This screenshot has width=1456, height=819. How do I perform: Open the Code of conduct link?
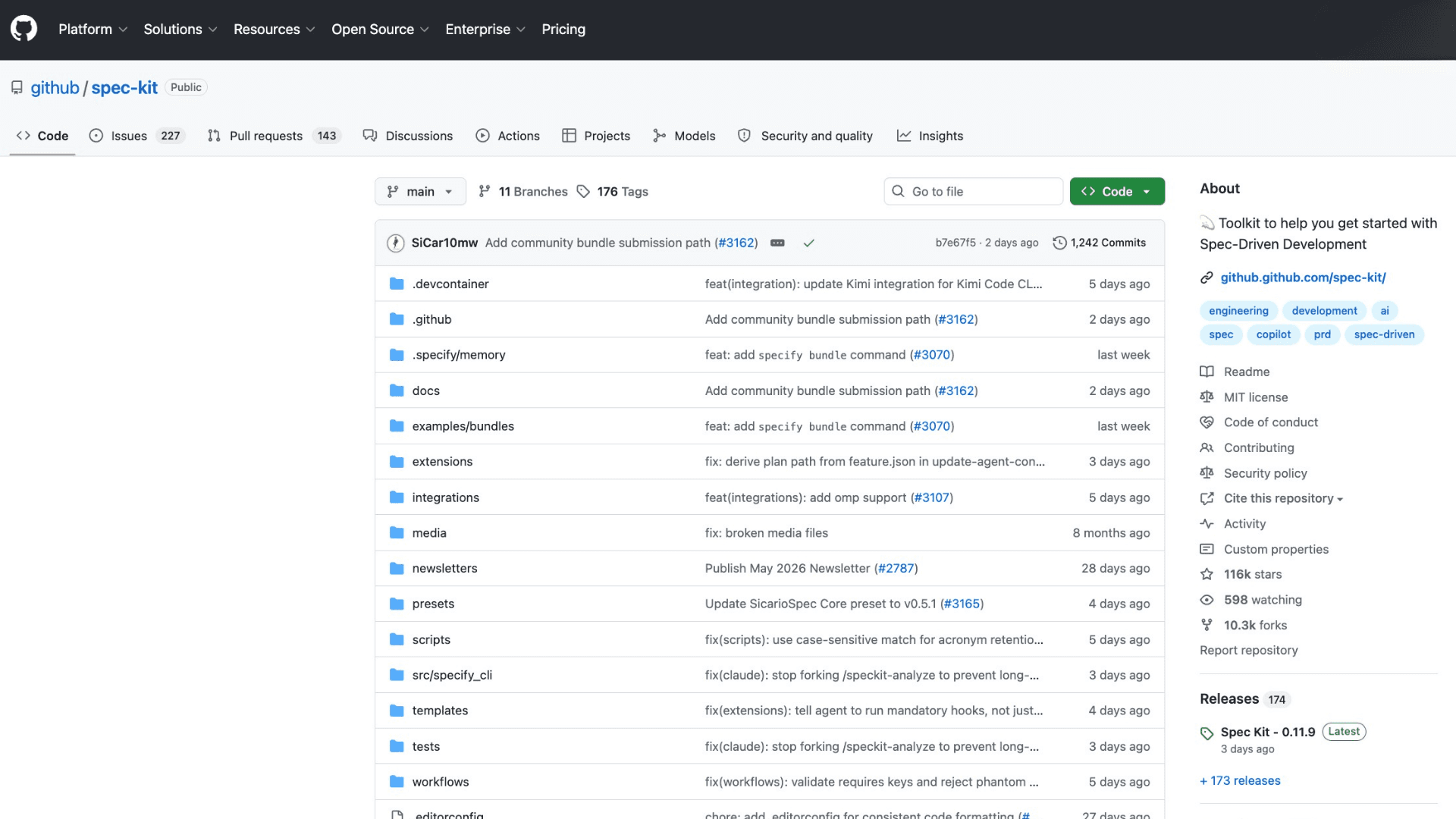(x=1270, y=422)
